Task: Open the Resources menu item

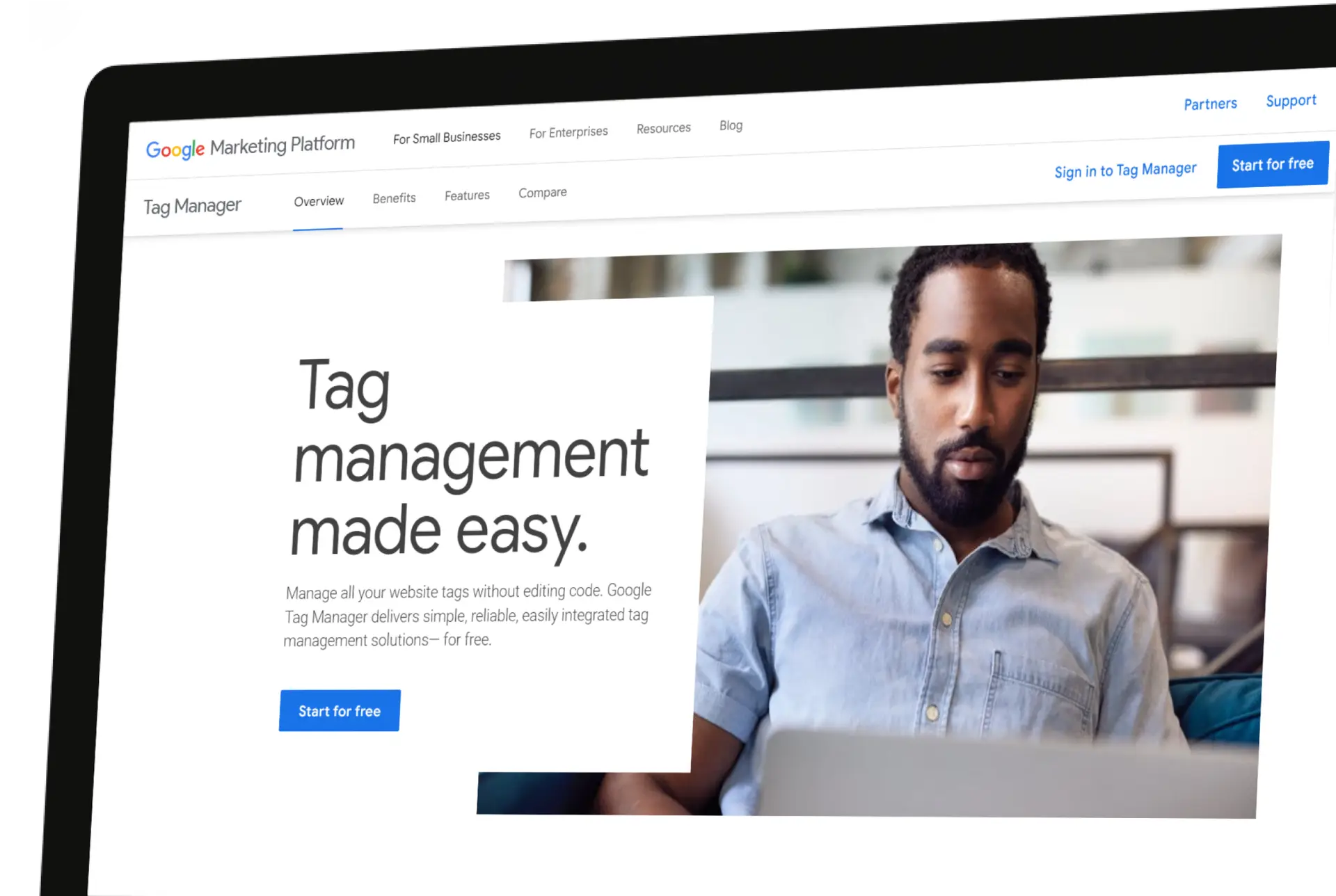Action: pyautogui.click(x=664, y=129)
